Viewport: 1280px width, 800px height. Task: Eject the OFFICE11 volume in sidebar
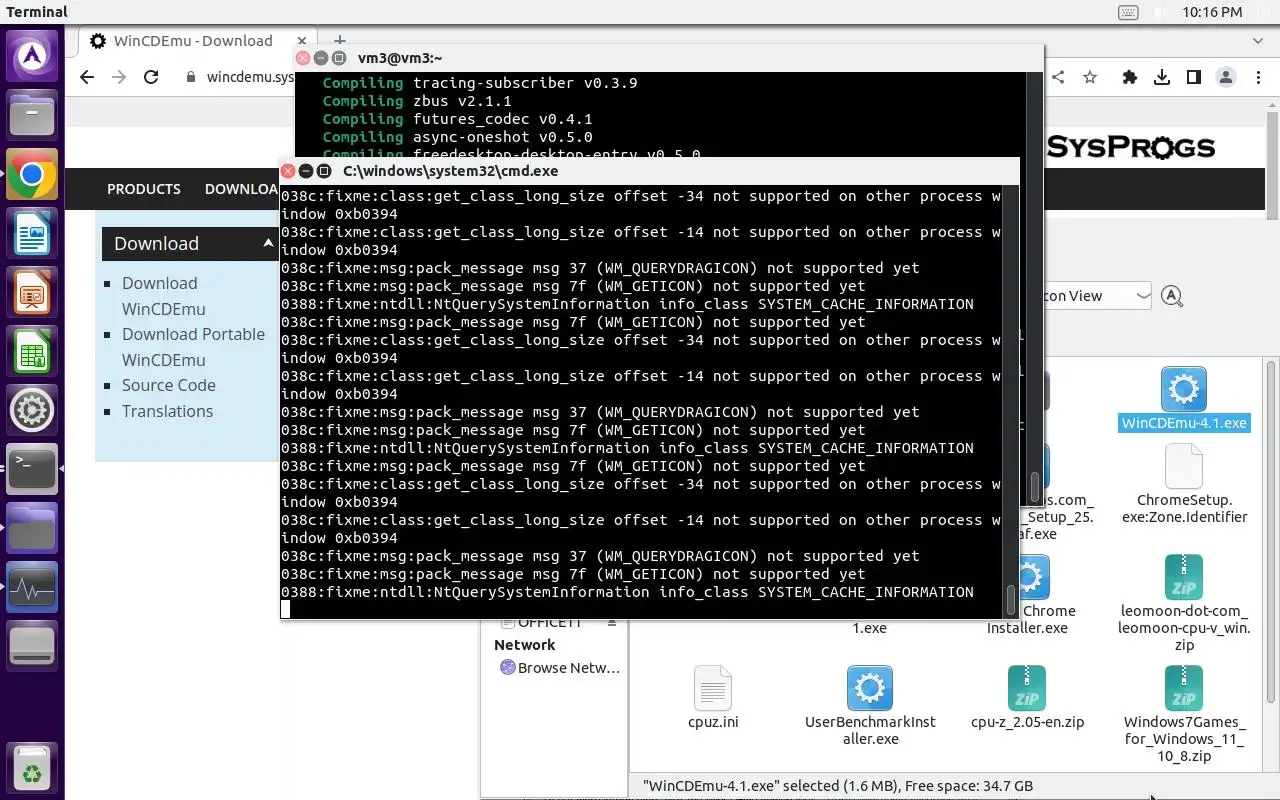coord(612,622)
